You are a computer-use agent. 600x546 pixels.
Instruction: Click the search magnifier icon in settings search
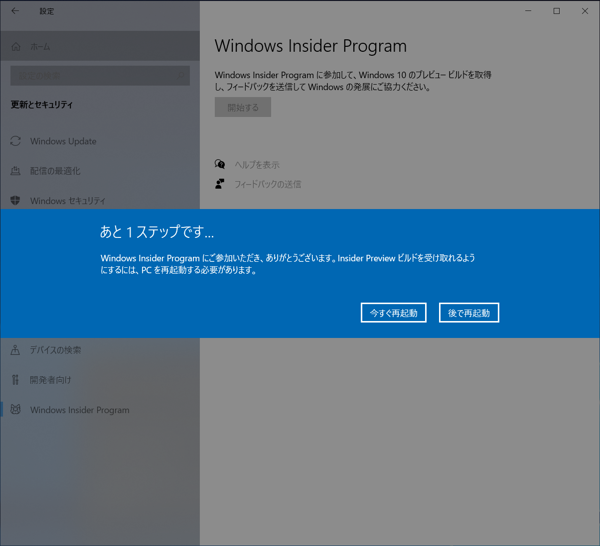(180, 75)
